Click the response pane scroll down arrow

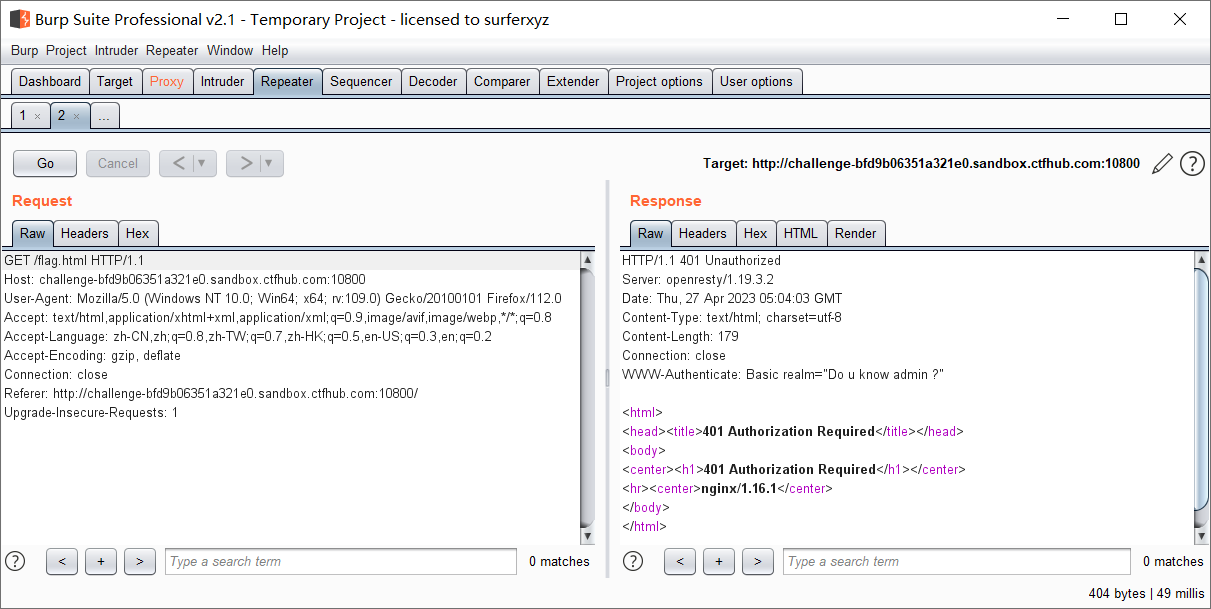(1202, 537)
